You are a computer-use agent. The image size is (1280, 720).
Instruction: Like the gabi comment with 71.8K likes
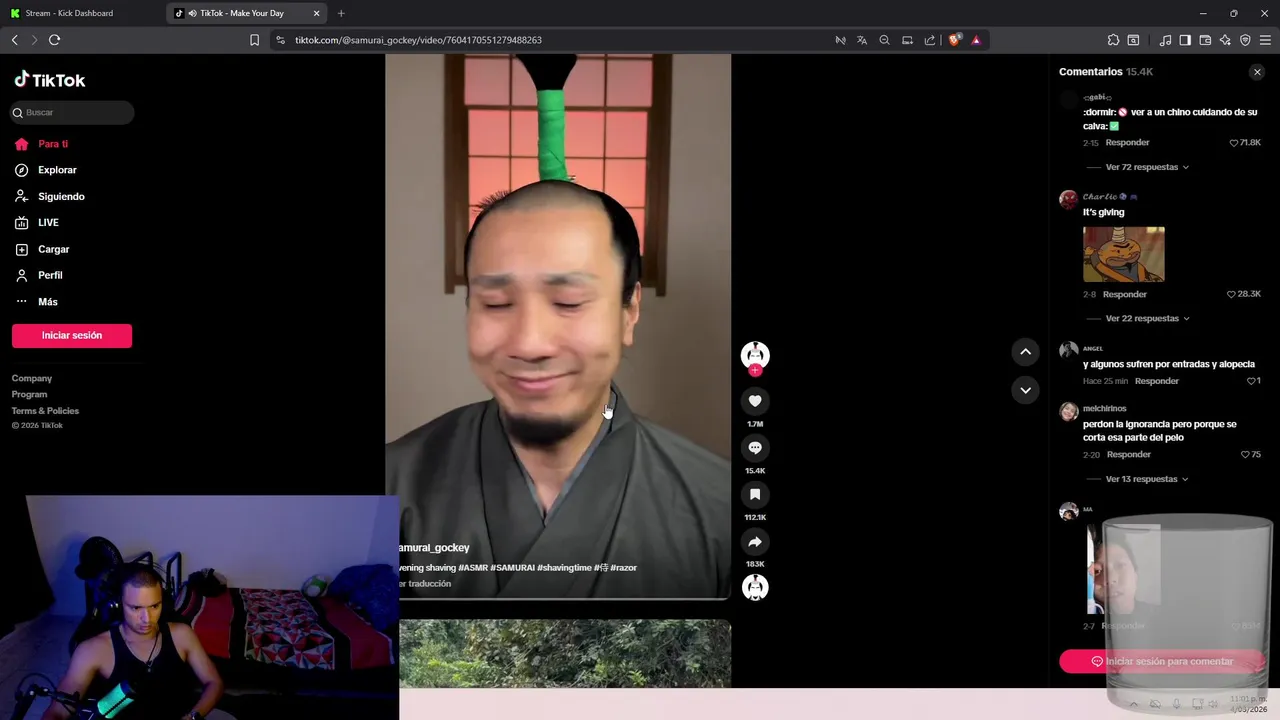click(x=1234, y=143)
